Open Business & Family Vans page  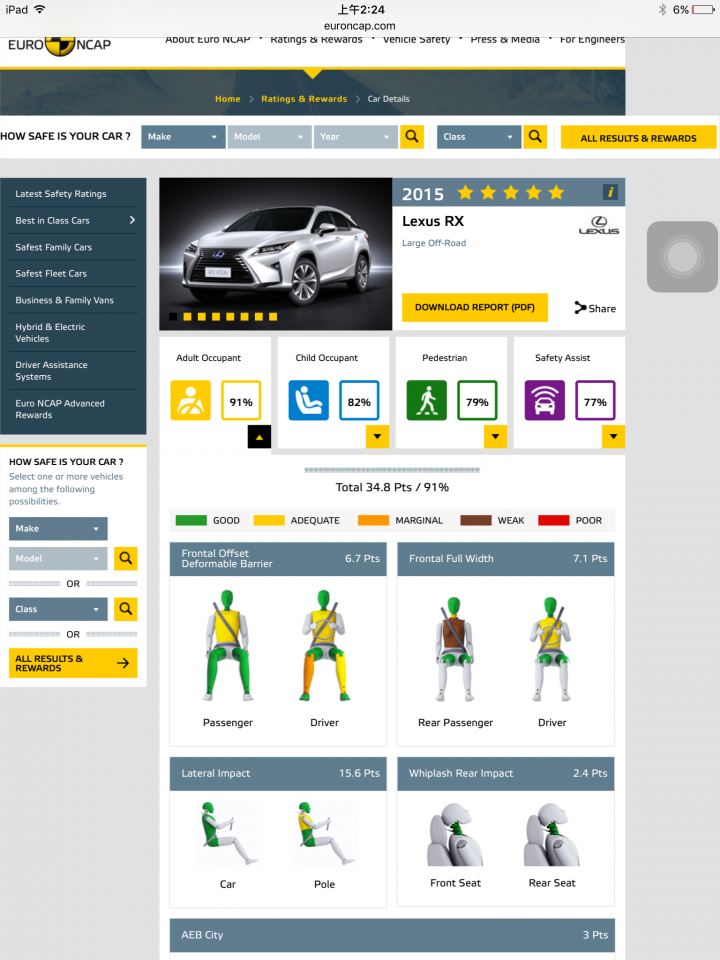pos(64,300)
